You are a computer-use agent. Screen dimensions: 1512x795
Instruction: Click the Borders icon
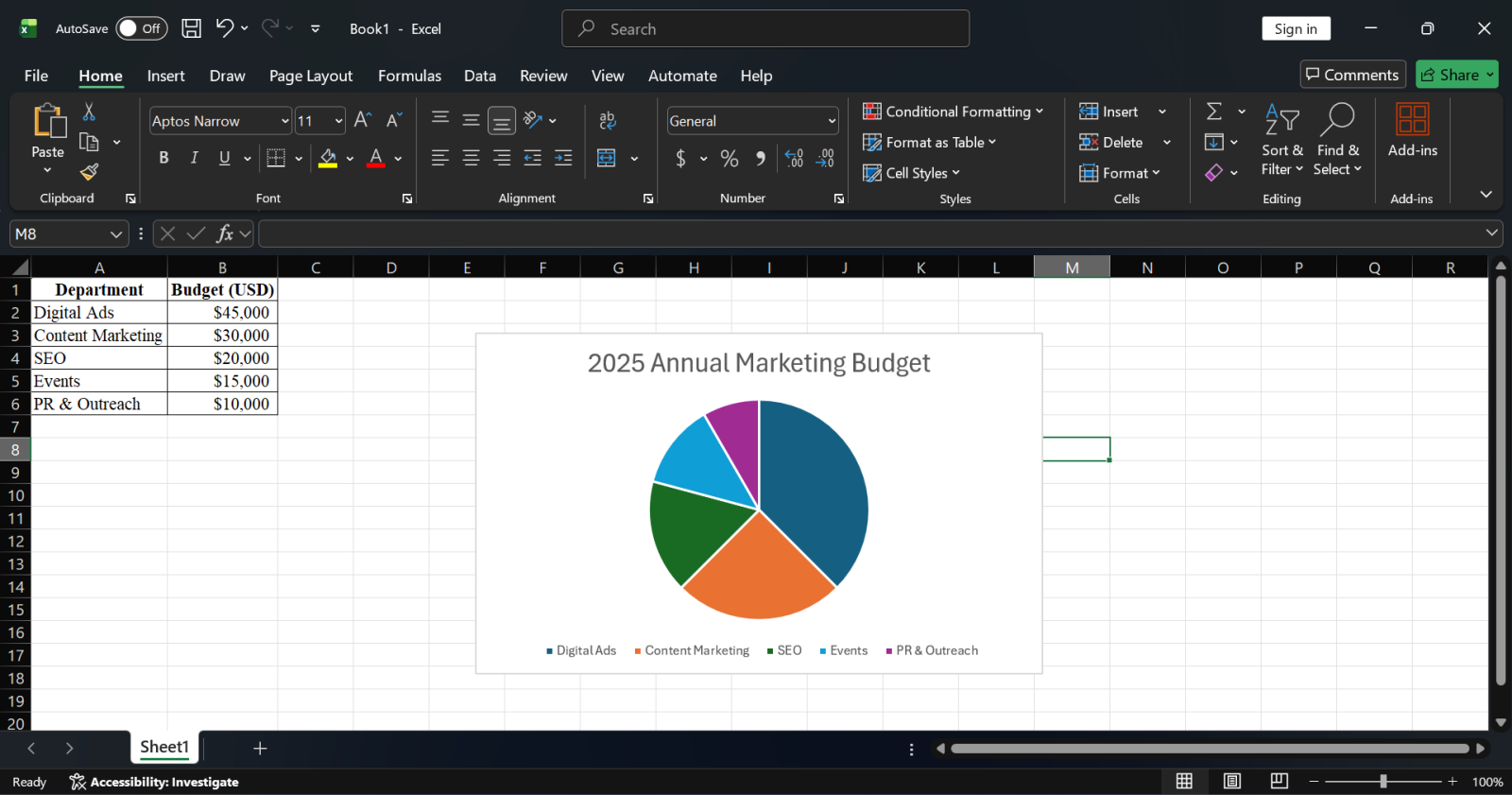coord(276,158)
